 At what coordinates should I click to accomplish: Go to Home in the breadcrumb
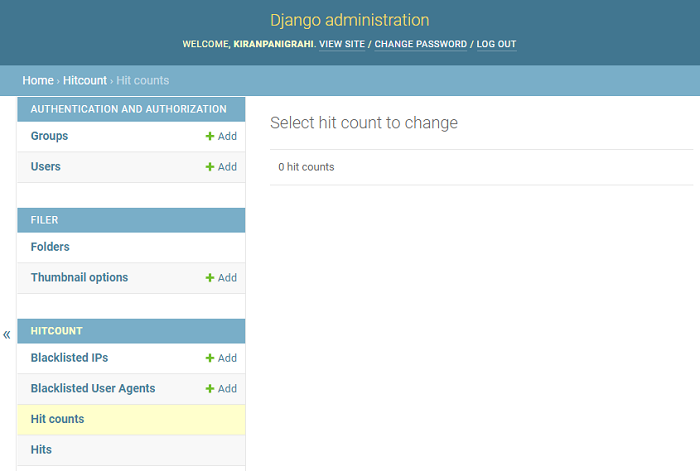pos(38,80)
